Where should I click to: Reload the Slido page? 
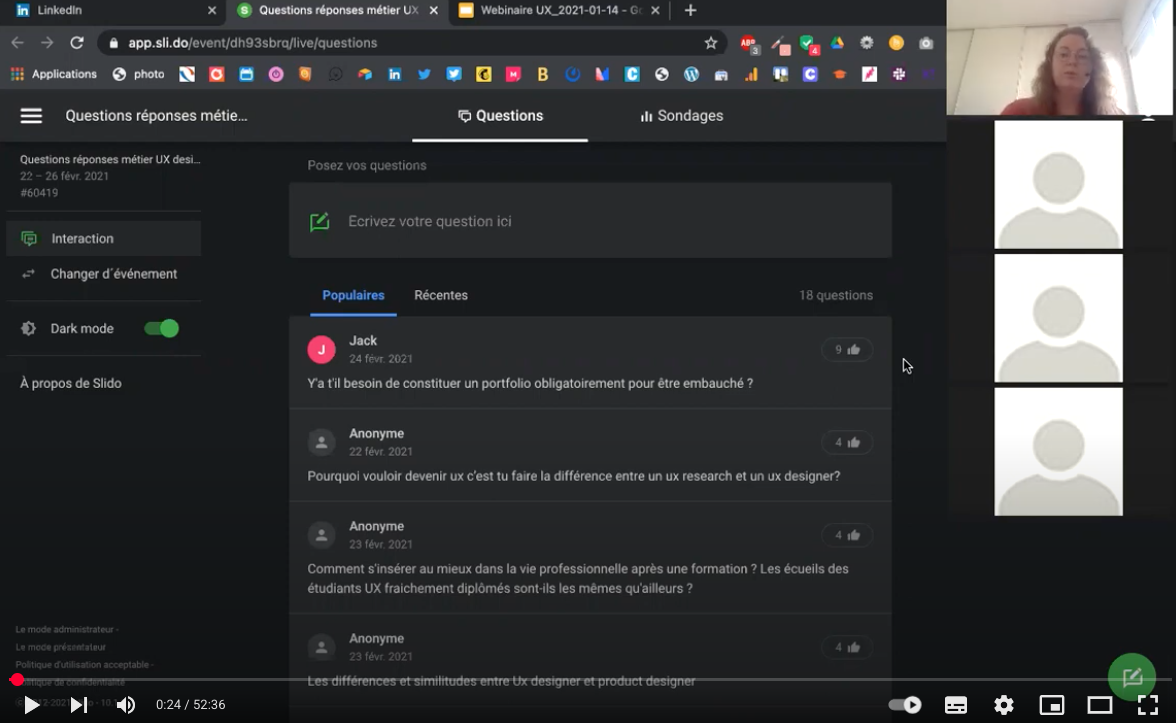[76, 43]
